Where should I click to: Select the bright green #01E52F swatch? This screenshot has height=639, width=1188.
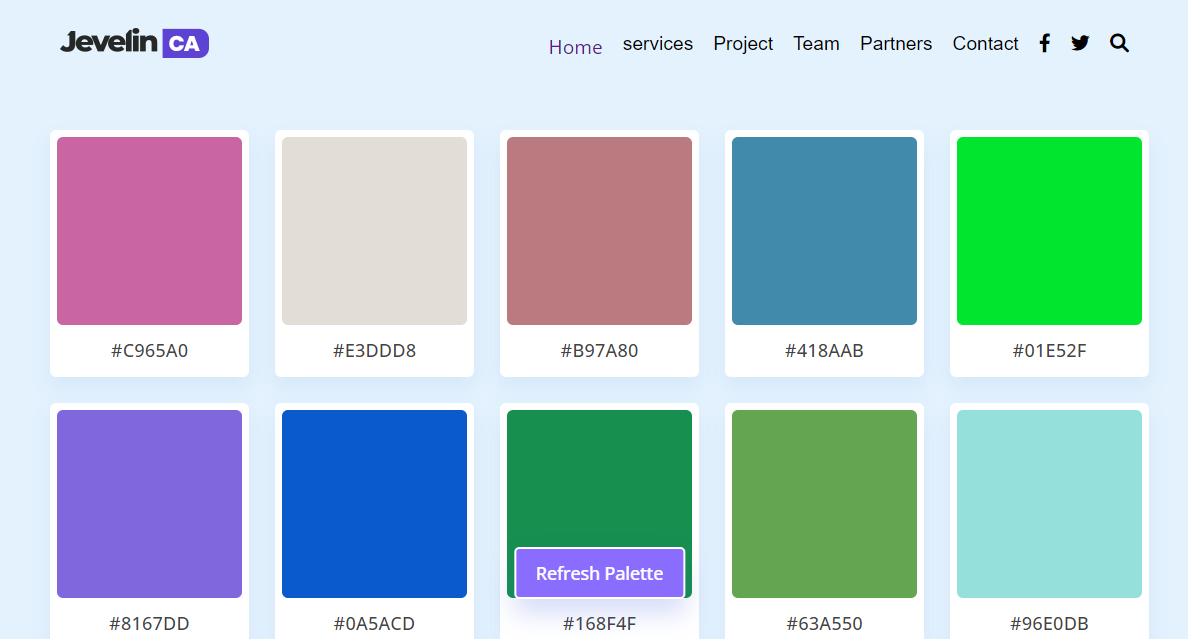1049,230
